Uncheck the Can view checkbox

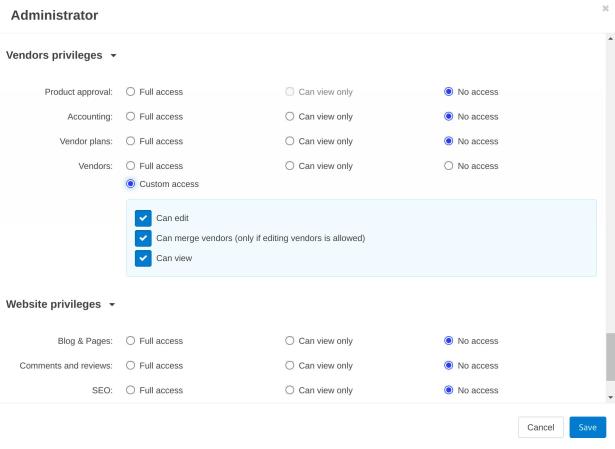pyautogui.click(x=142, y=258)
